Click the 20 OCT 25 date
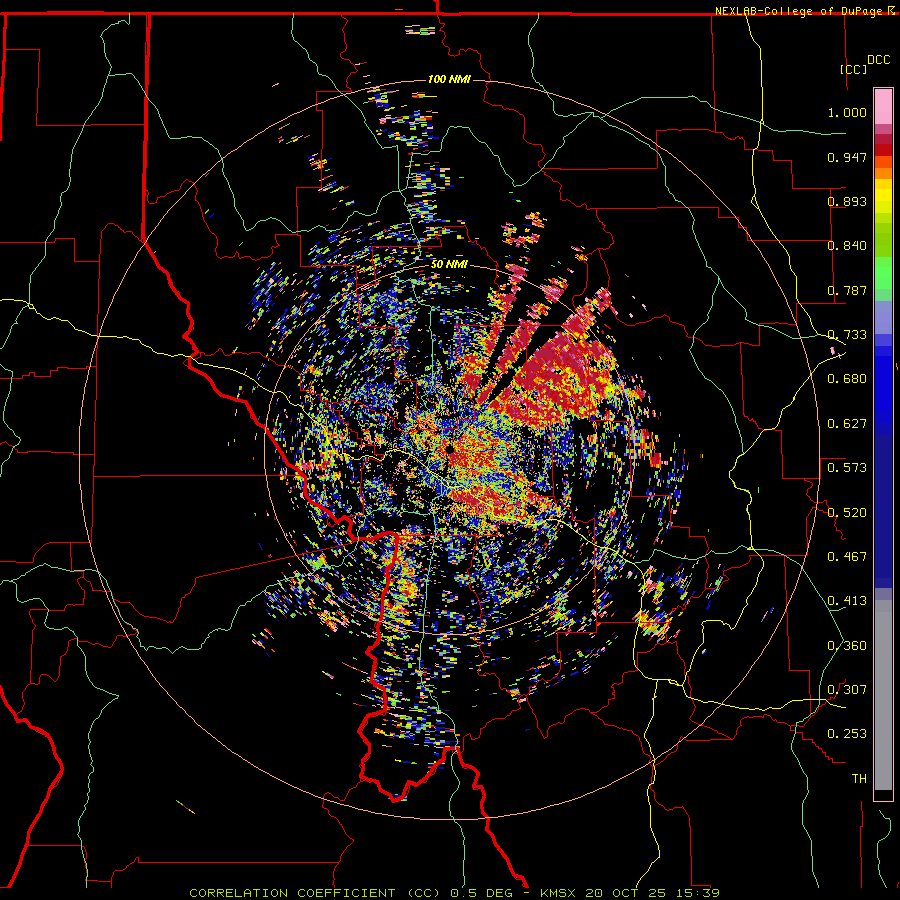 (626, 893)
